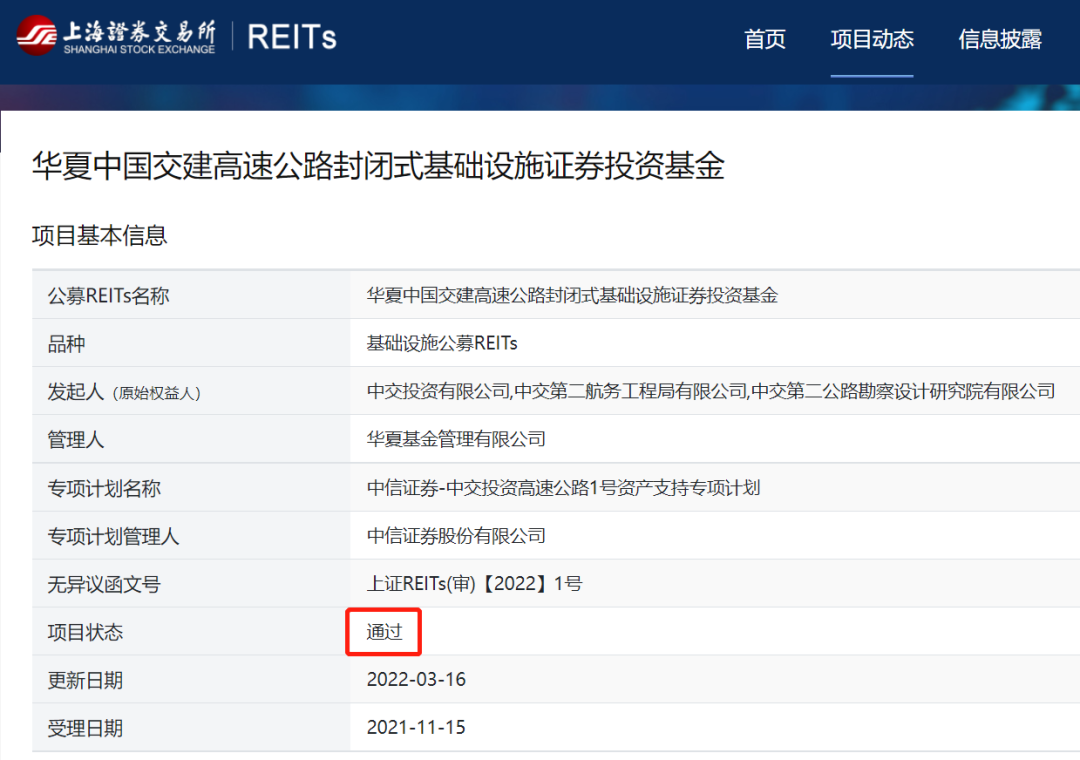Click the 发起人 (原始权益人) row label
1080x760 pixels.
124,392
